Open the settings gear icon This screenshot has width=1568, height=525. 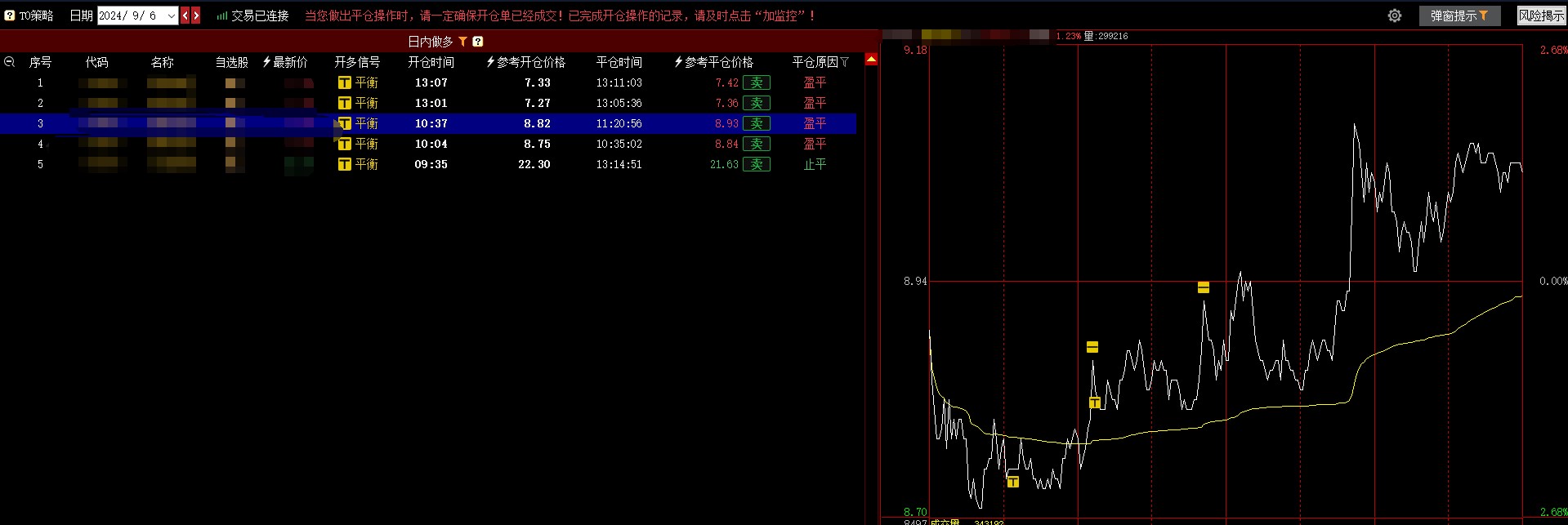tap(1395, 16)
